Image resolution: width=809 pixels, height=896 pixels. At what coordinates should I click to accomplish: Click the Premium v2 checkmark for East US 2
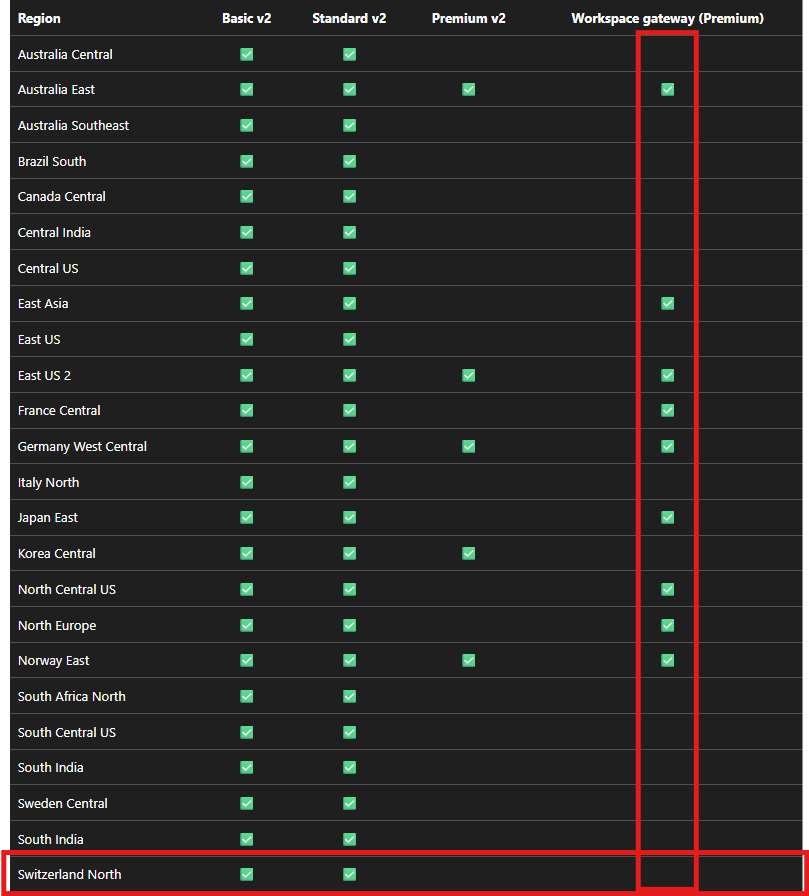(468, 375)
